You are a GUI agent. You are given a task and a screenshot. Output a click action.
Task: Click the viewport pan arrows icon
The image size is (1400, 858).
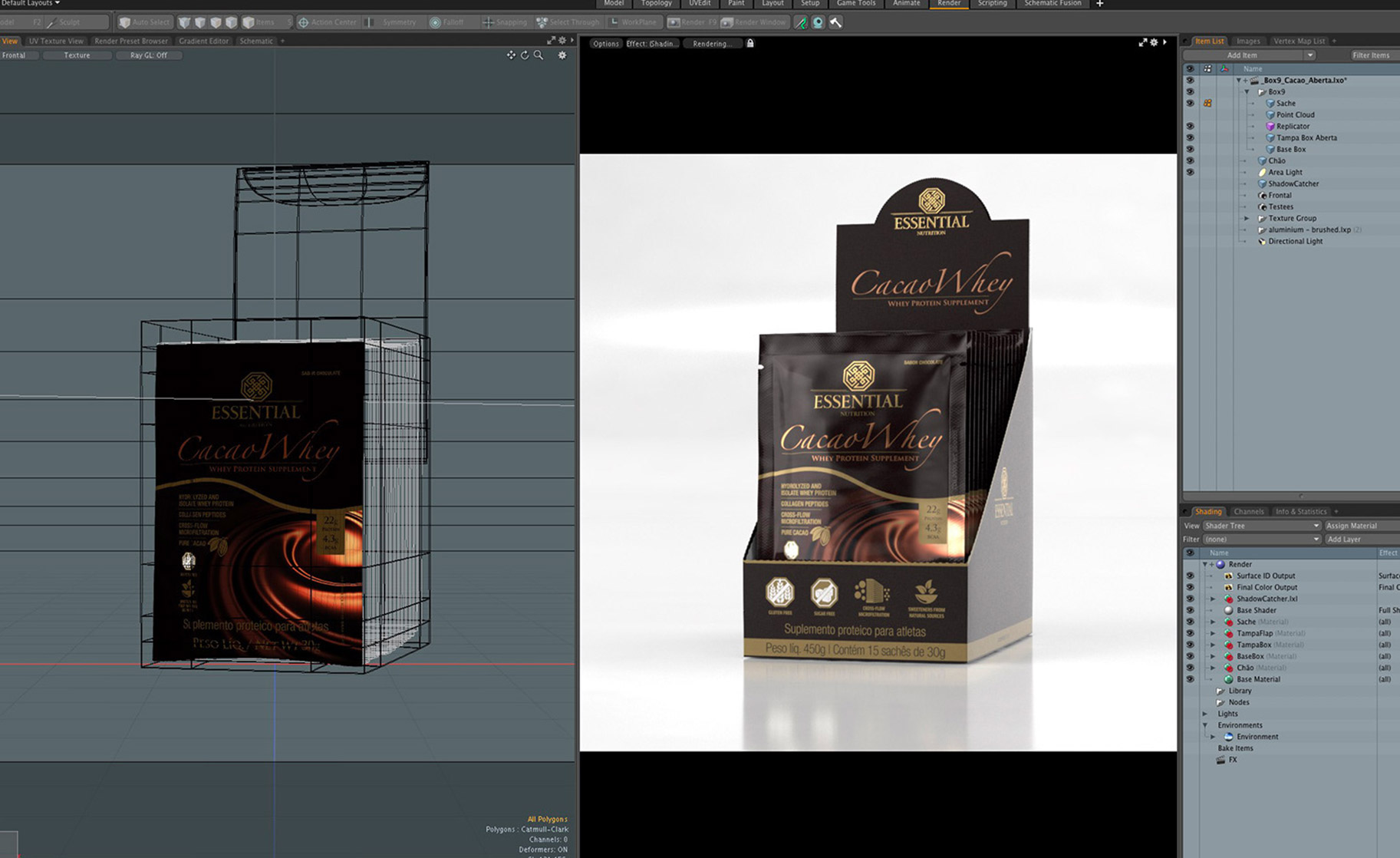pos(511,55)
